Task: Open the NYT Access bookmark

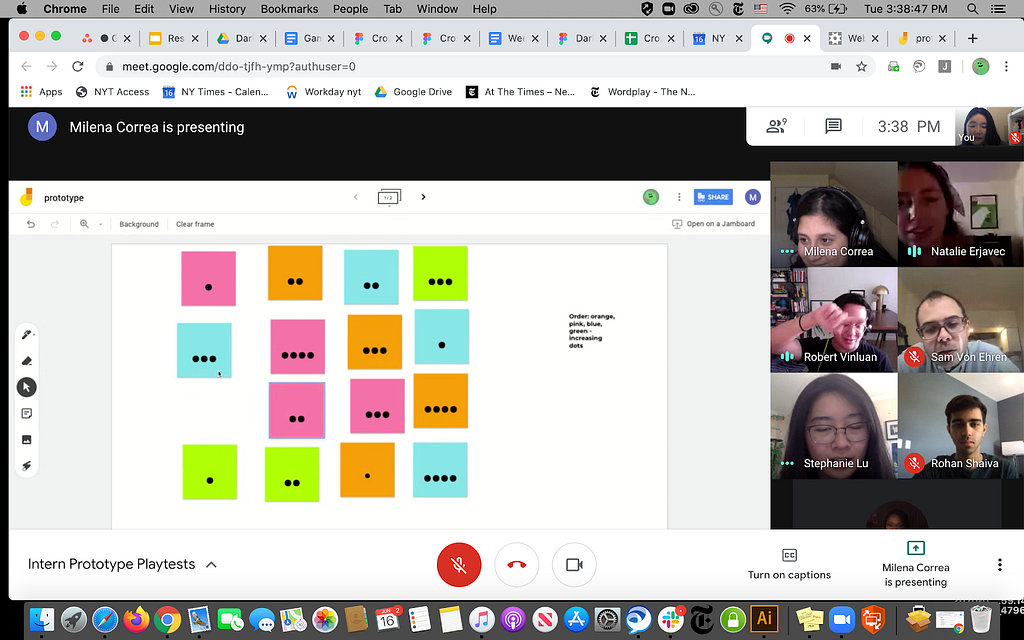Action: 112,91
